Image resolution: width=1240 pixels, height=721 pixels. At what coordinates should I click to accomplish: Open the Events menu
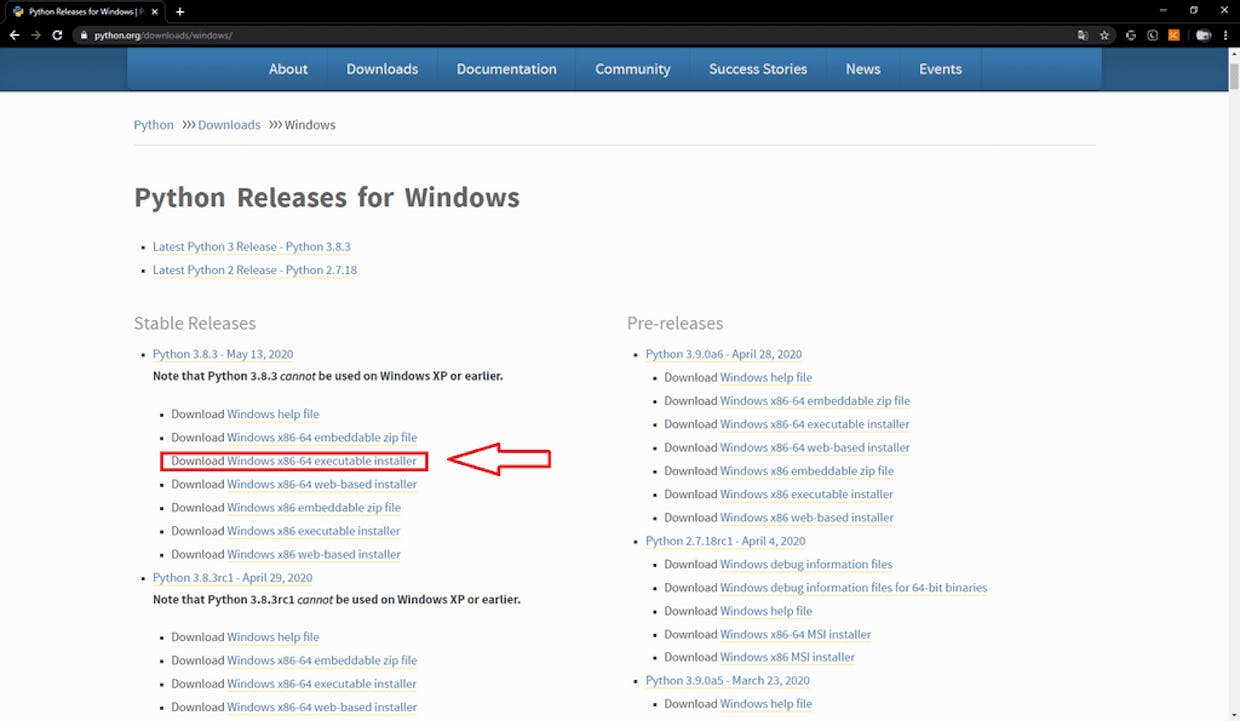940,69
